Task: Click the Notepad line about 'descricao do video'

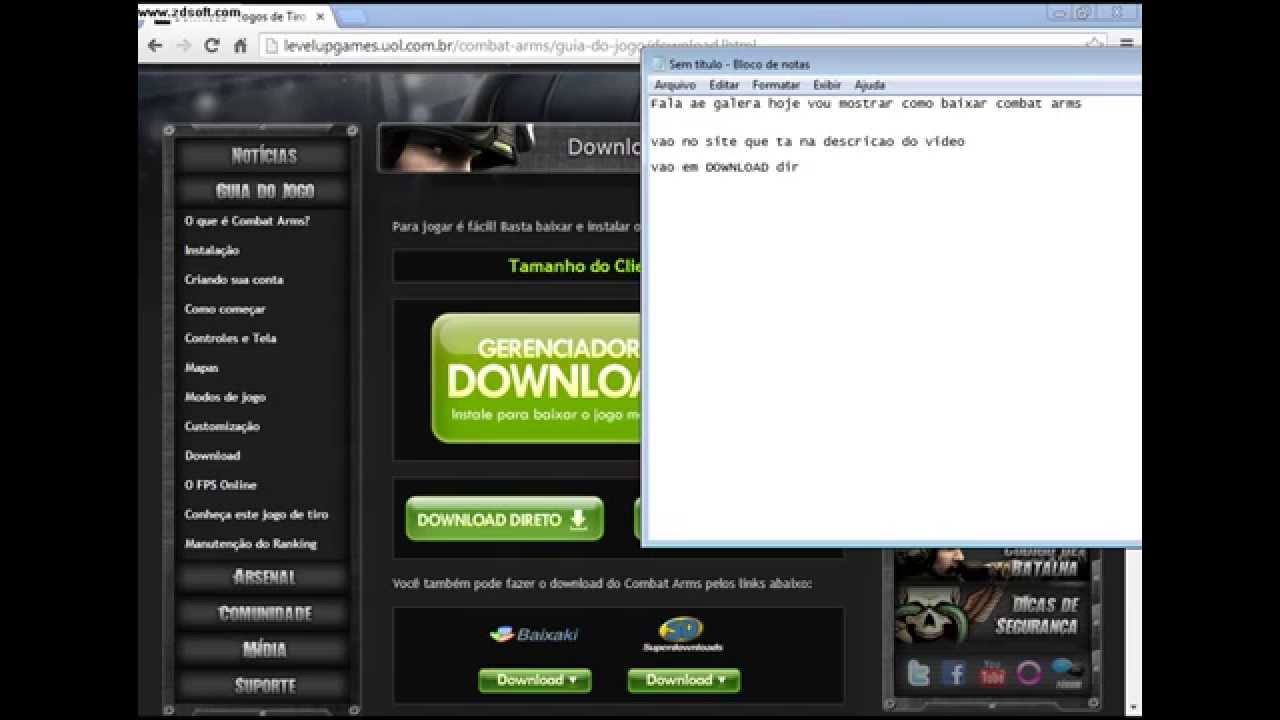Action: point(807,141)
